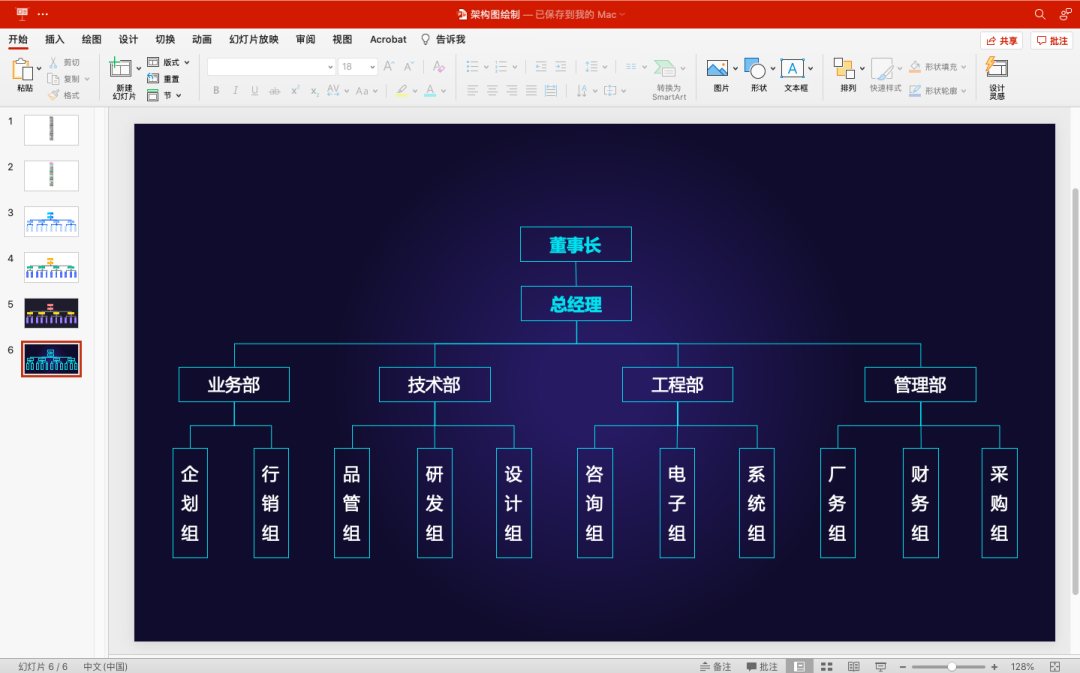Click the decrease font size icon

[x=409, y=67]
